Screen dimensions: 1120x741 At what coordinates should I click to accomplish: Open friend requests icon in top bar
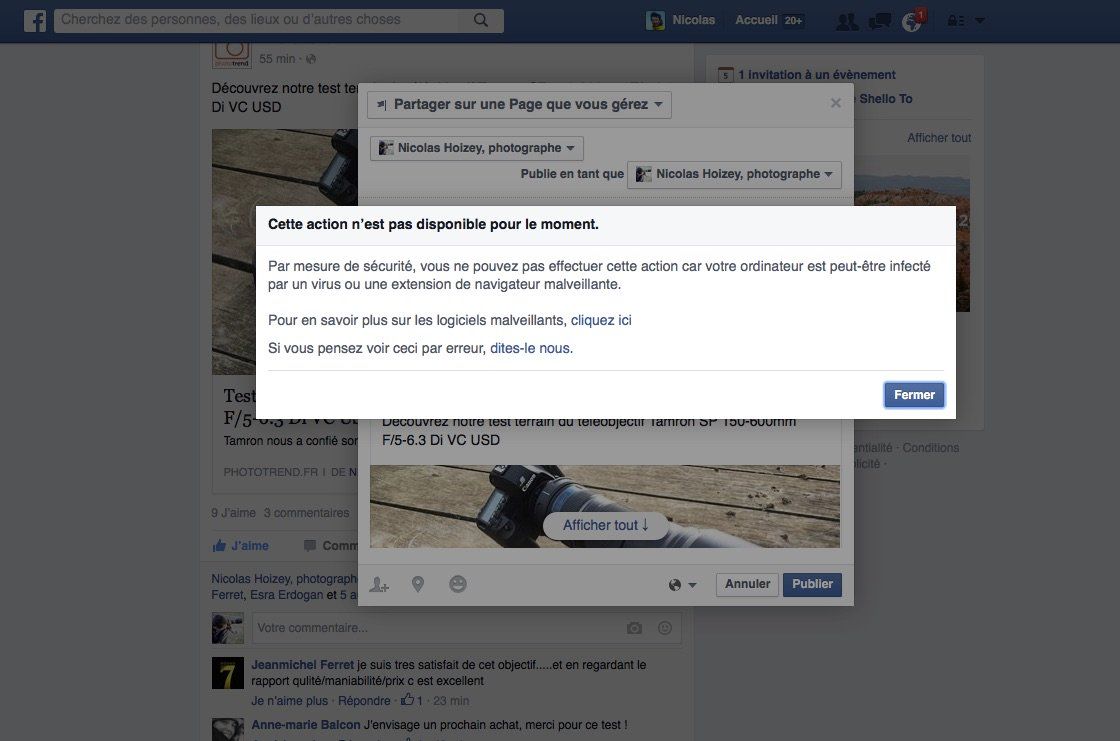click(846, 21)
